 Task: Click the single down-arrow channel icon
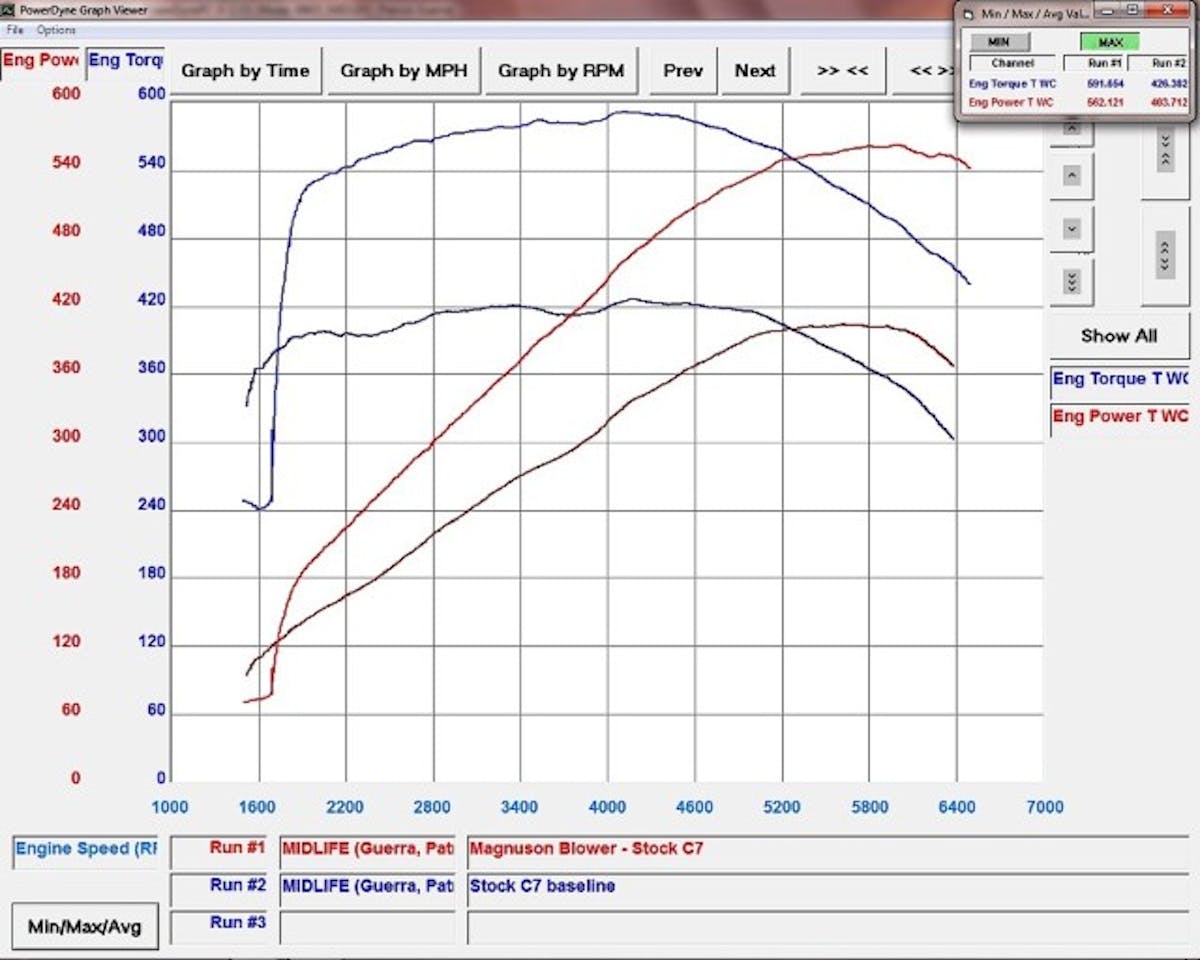pyautogui.click(x=1071, y=229)
